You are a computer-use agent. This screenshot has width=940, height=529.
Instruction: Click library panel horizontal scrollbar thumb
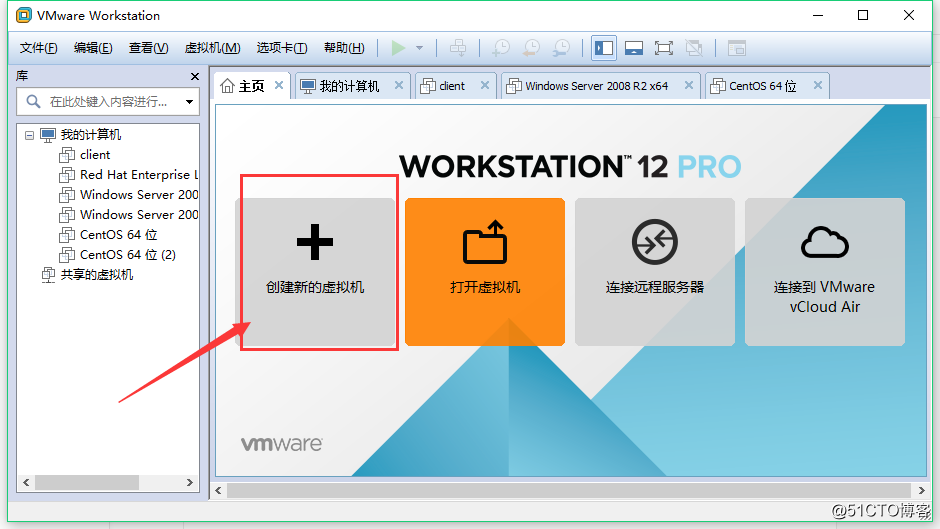[87, 482]
